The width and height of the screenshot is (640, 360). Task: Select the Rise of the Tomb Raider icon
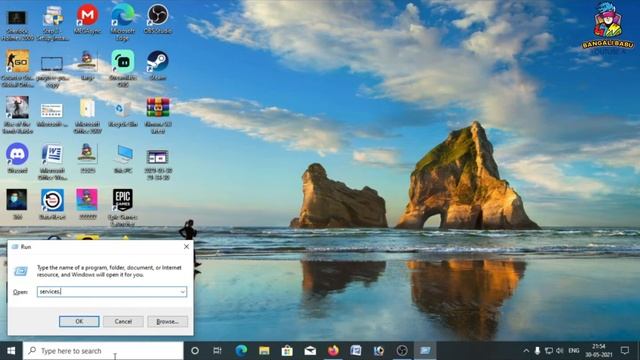17,115
